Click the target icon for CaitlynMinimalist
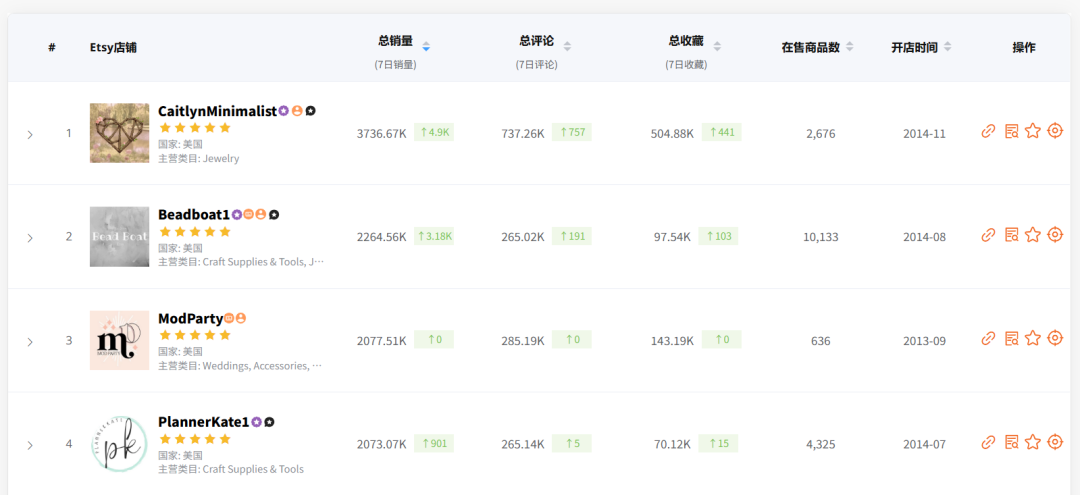 click(1055, 131)
